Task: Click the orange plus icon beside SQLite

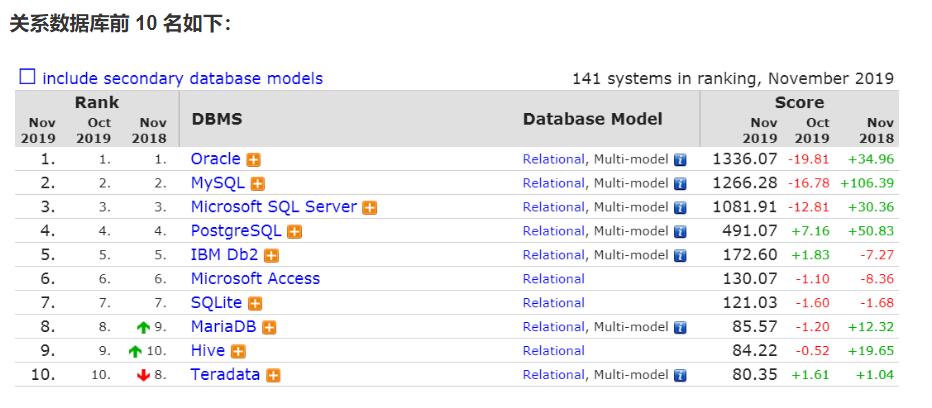Action: pyautogui.click(x=254, y=303)
